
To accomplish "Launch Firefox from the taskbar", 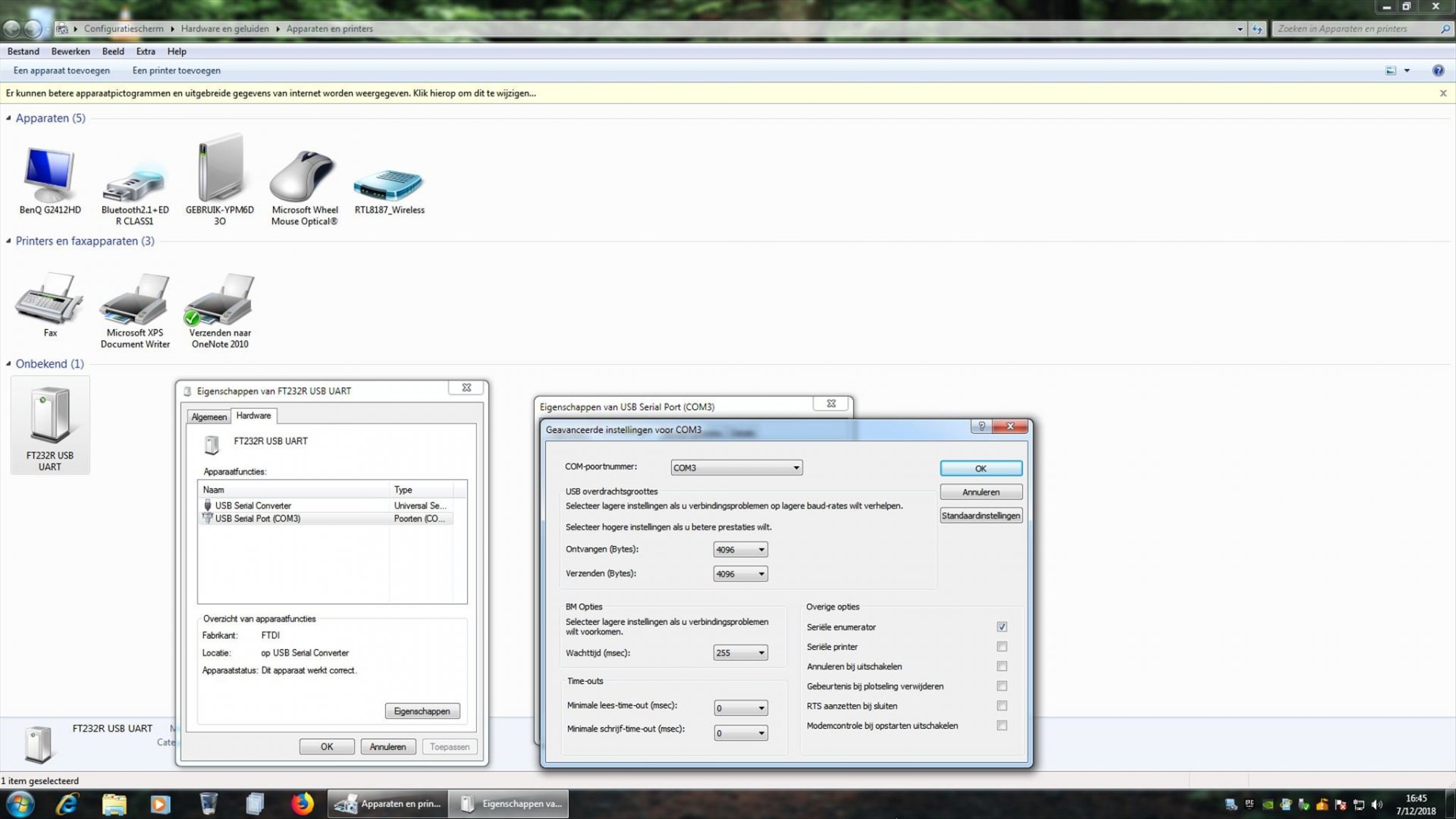I will (302, 803).
